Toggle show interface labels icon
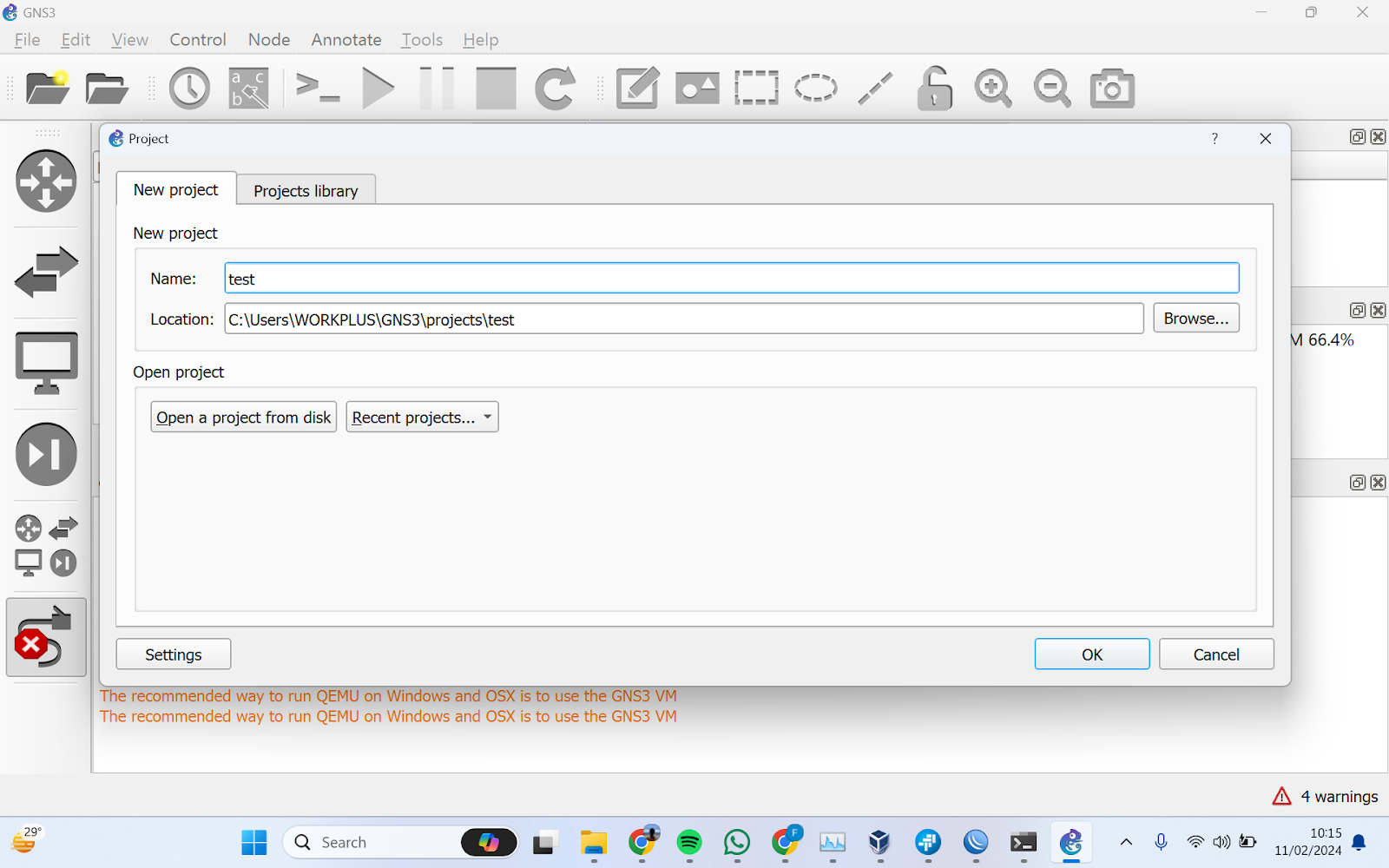Screen dimensions: 1389x868 click(249, 88)
